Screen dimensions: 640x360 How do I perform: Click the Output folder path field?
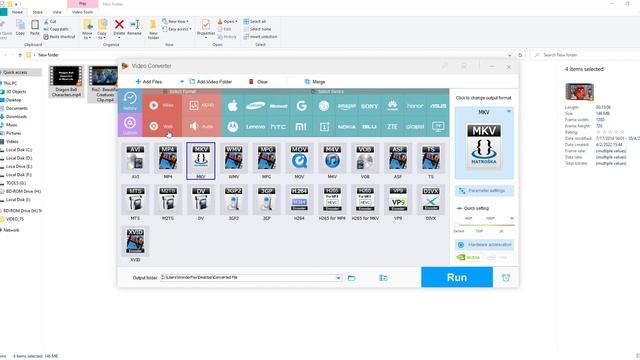click(251, 278)
